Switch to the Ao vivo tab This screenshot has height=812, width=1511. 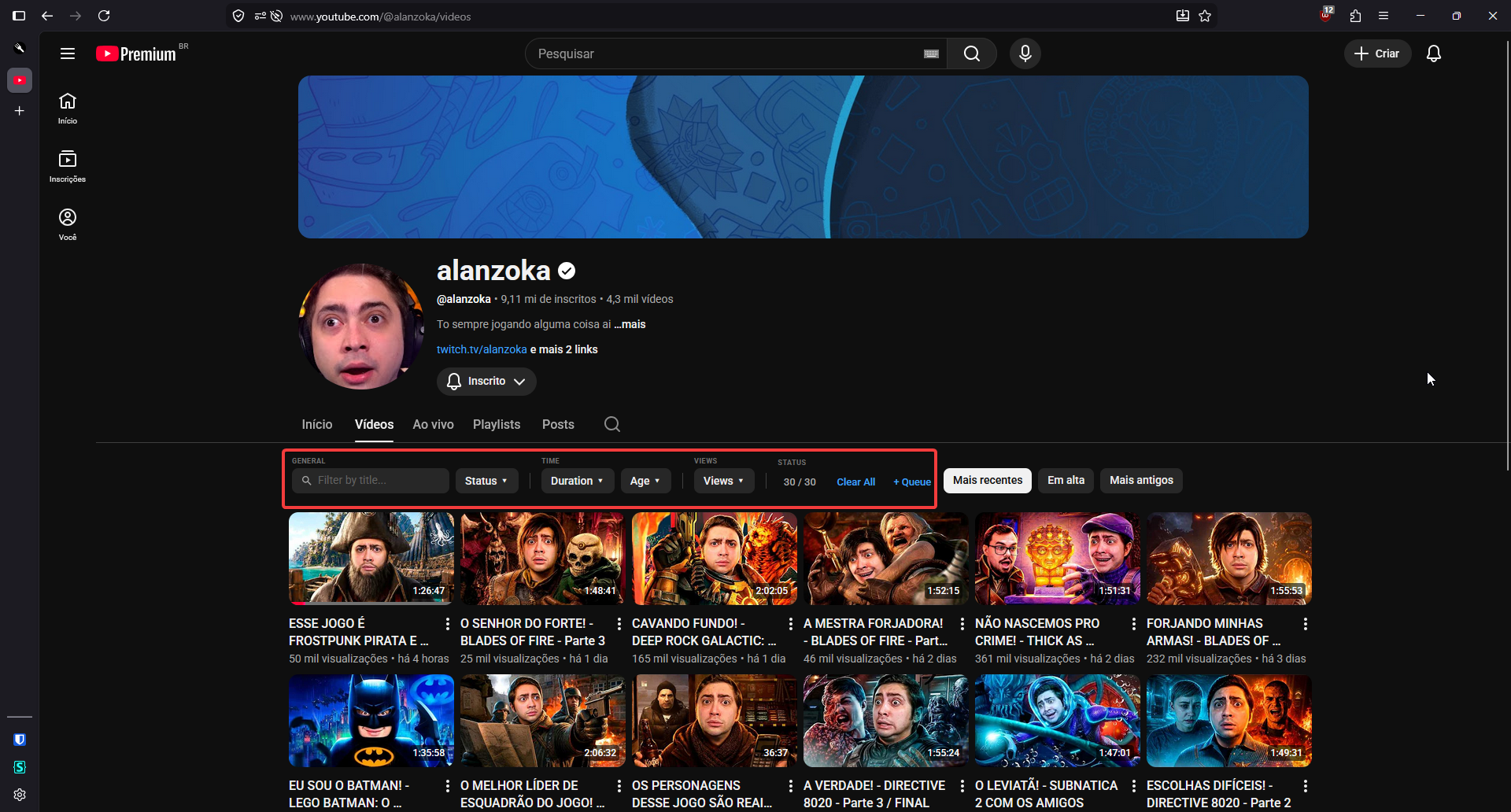tap(434, 424)
